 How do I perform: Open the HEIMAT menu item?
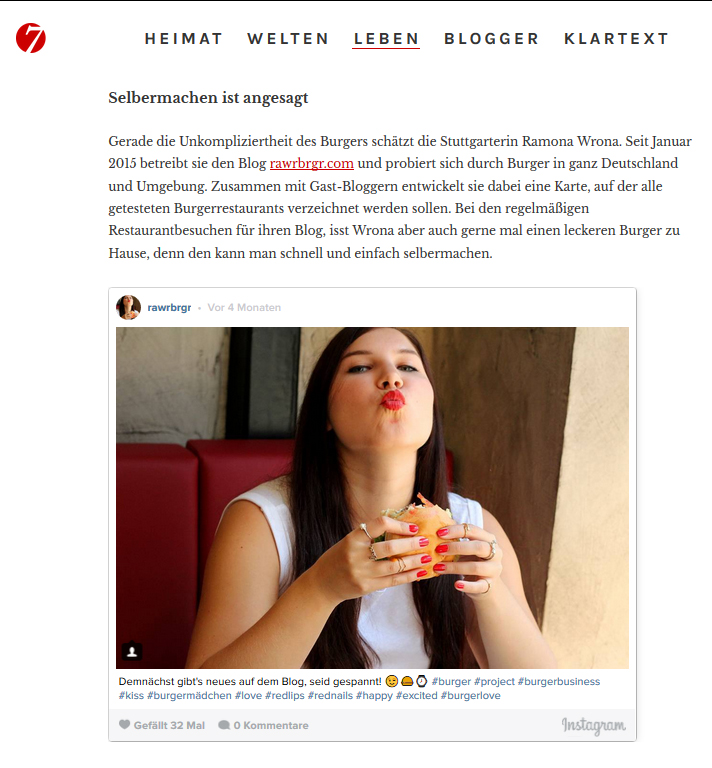(x=184, y=39)
